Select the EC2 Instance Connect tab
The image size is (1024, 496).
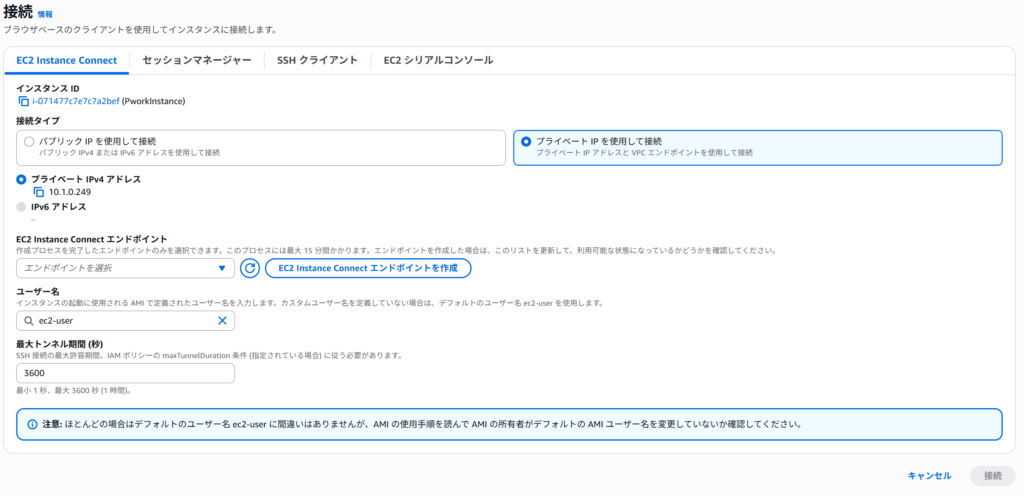67,60
